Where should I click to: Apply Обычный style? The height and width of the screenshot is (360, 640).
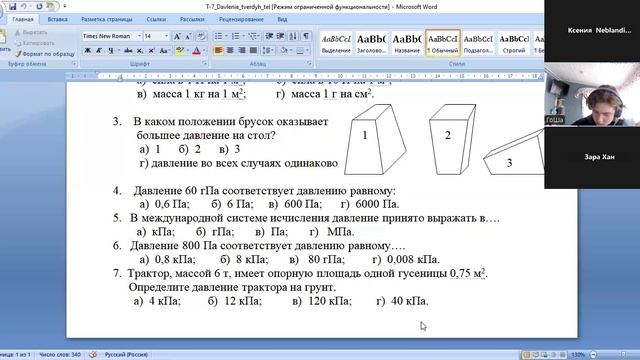point(442,43)
